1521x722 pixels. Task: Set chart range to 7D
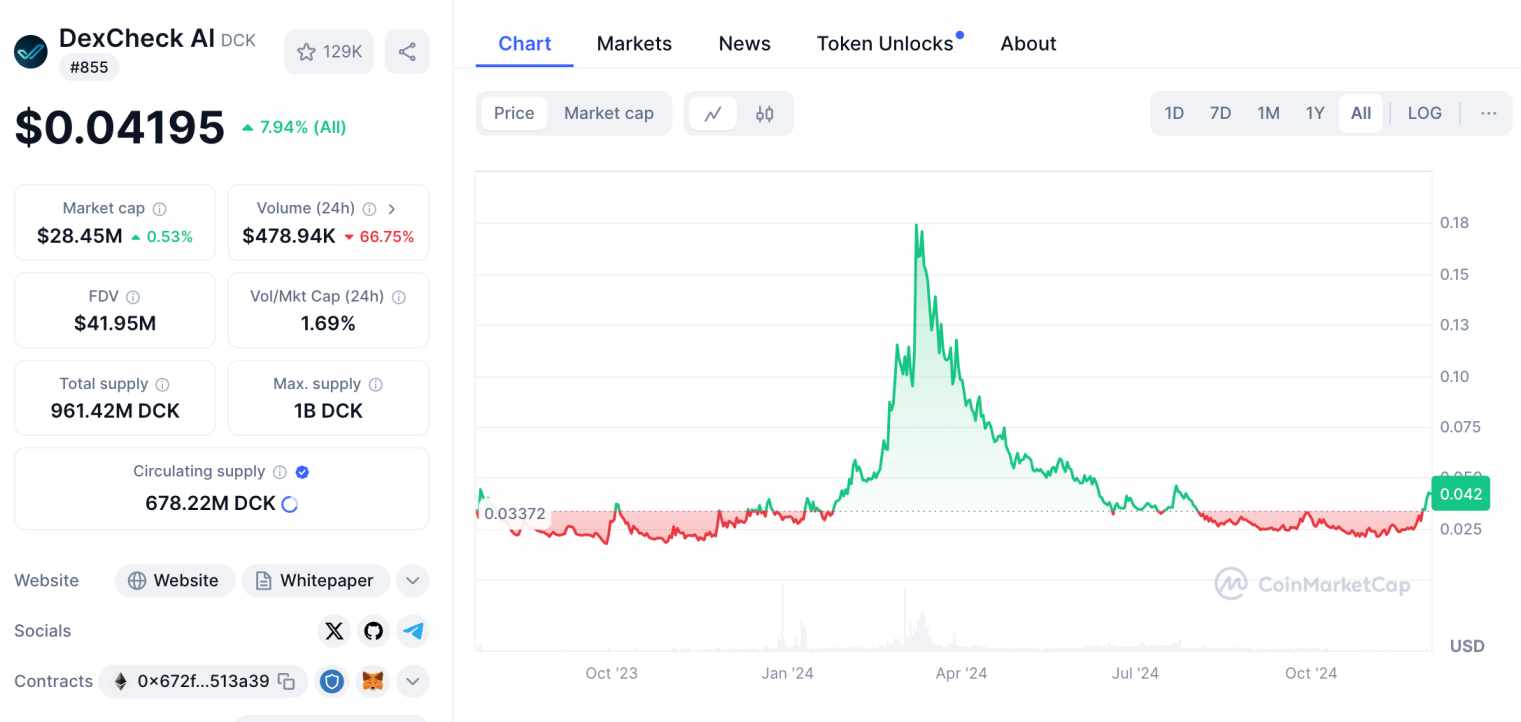(1220, 113)
